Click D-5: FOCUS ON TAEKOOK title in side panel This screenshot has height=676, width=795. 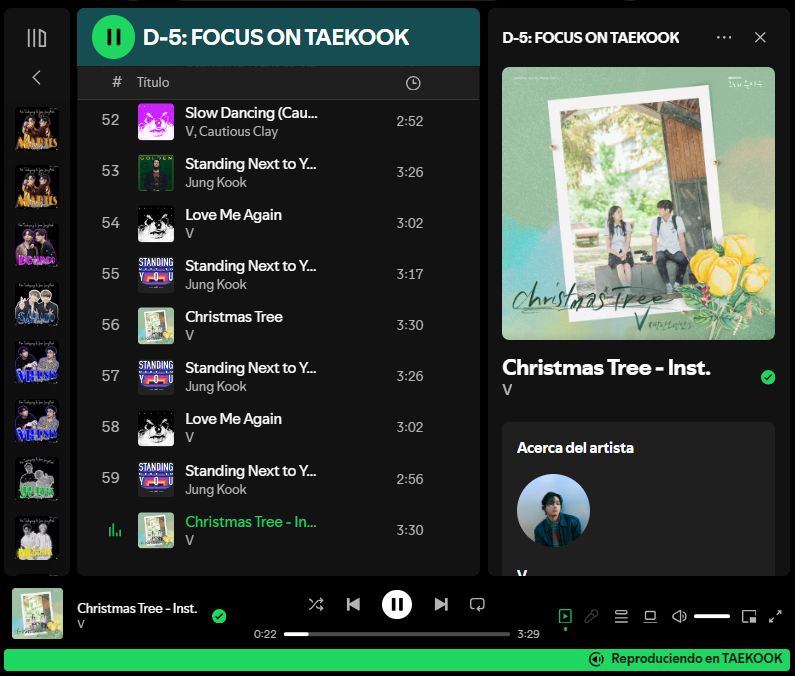point(590,38)
